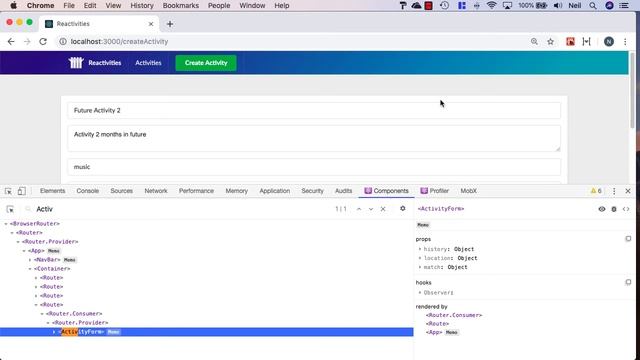Open the Performance tab
640x360 pixels.
pyautogui.click(x=196, y=191)
